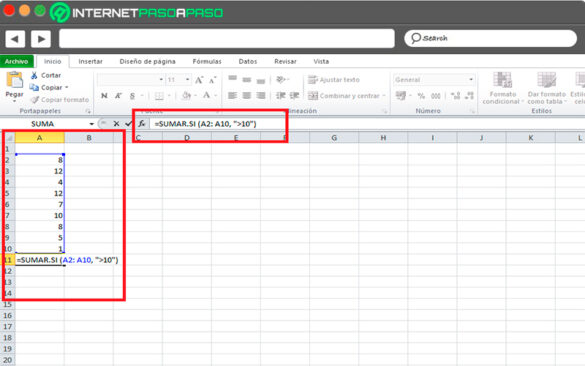585x366 pixels.
Task: Switch to the Revisar tab
Action: click(x=285, y=62)
